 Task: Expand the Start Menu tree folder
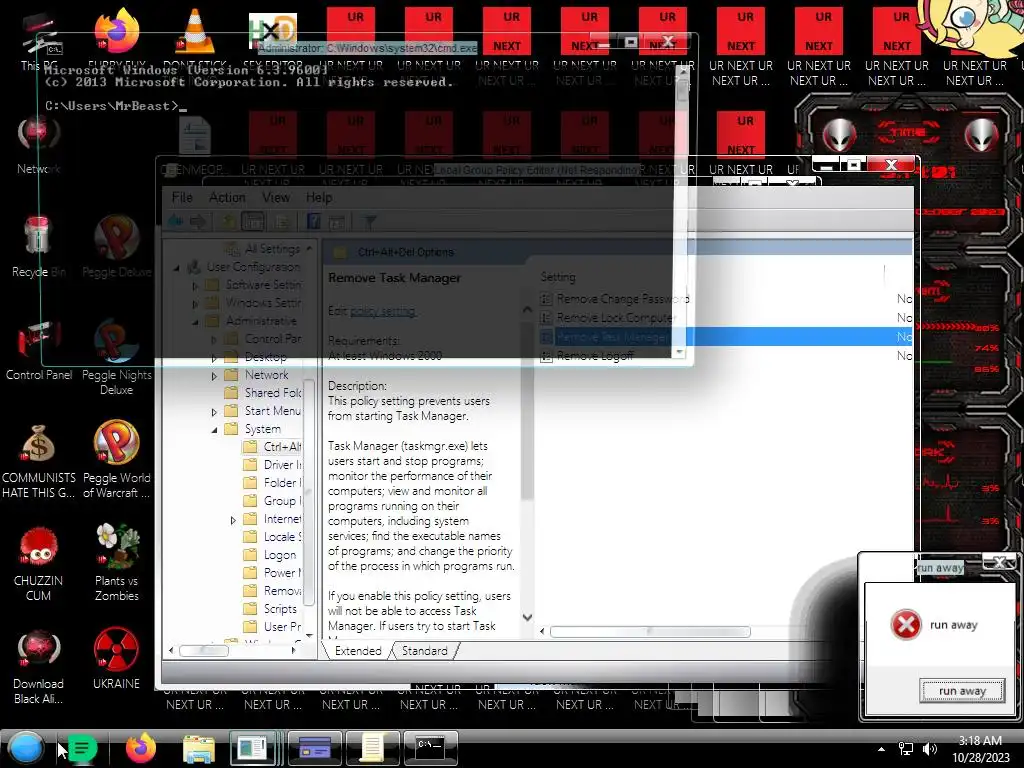click(214, 412)
